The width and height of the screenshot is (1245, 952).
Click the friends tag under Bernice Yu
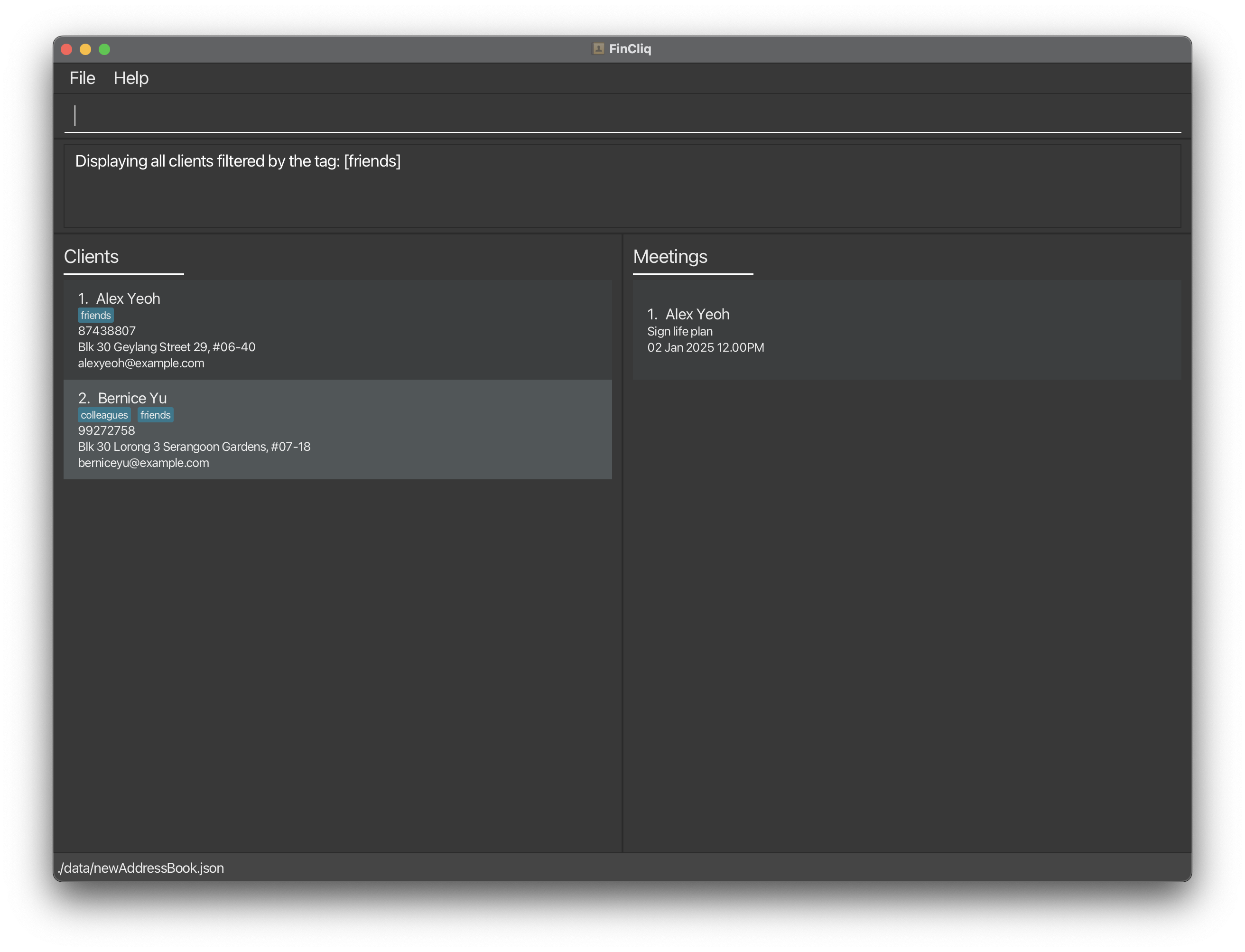[x=155, y=415]
